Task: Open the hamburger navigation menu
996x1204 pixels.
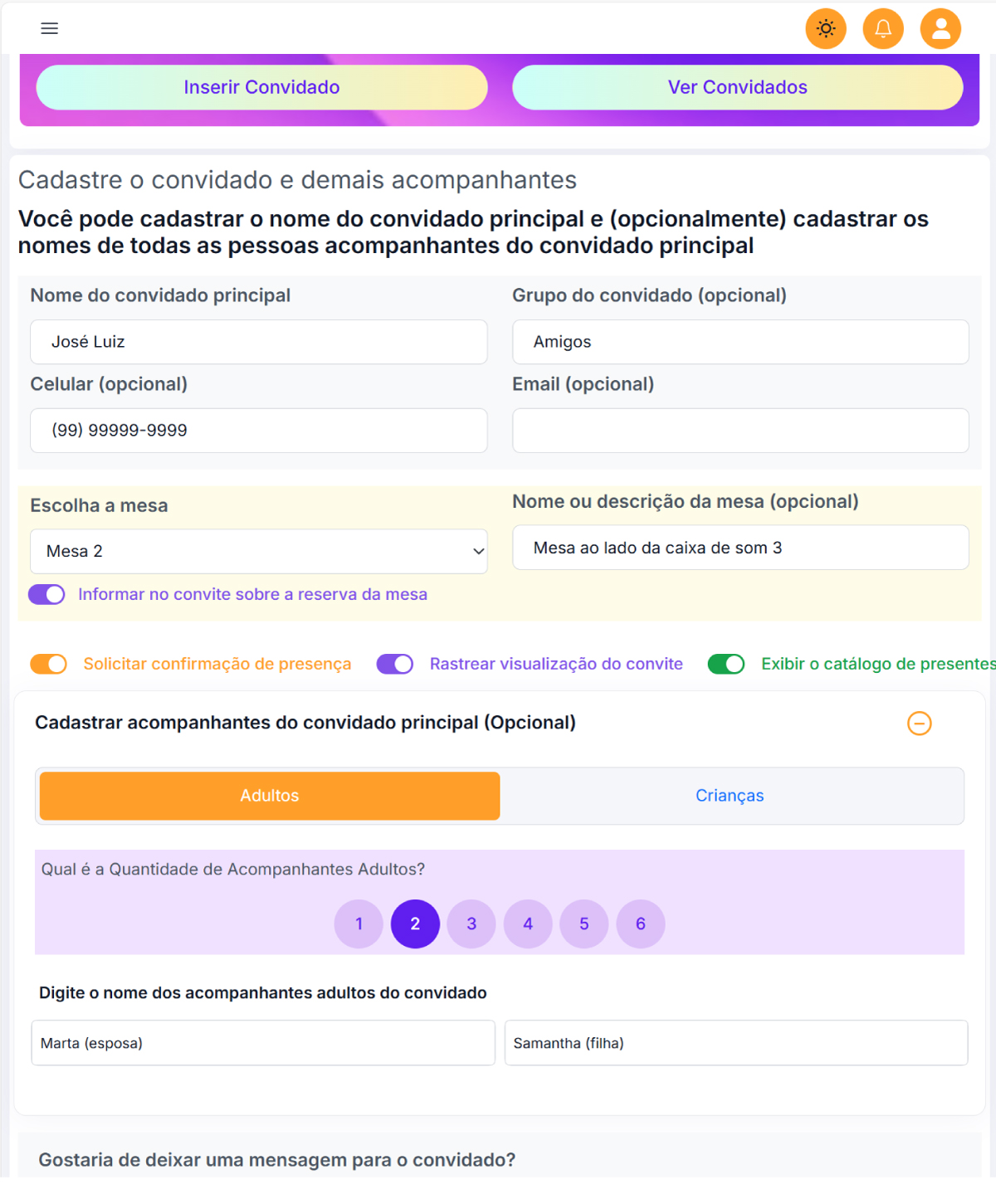Action: tap(50, 28)
